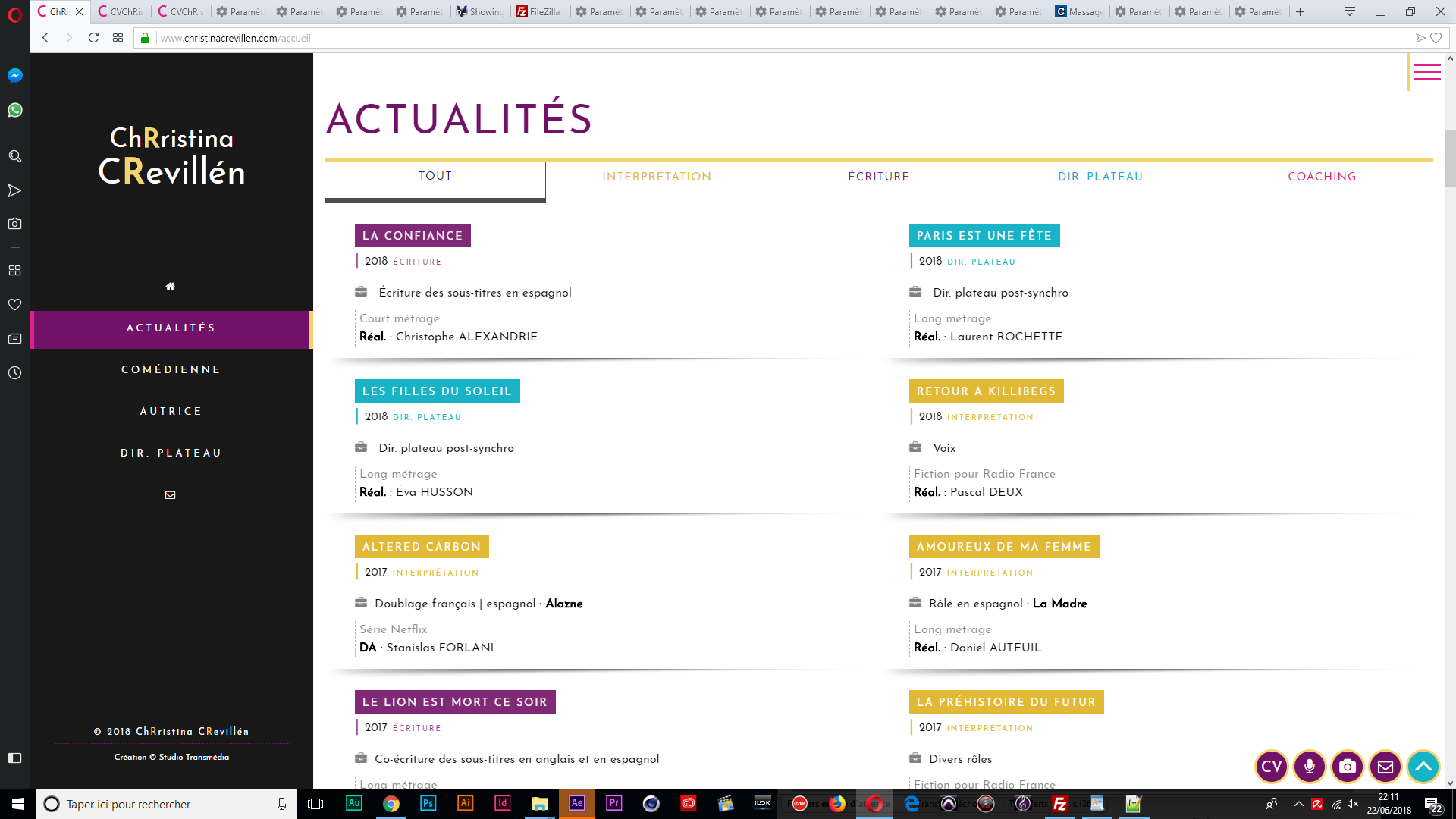Open WhatsApp in the Opera sidebar
This screenshot has height=819, width=1456.
pyautogui.click(x=15, y=110)
